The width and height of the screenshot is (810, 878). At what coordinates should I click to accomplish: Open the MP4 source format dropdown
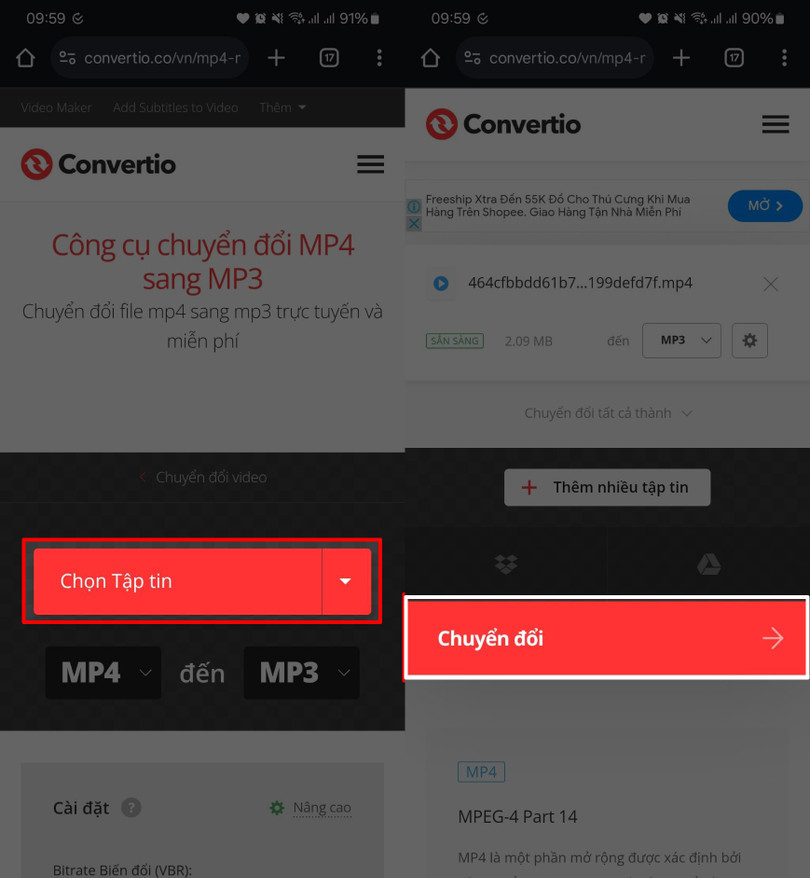104,672
